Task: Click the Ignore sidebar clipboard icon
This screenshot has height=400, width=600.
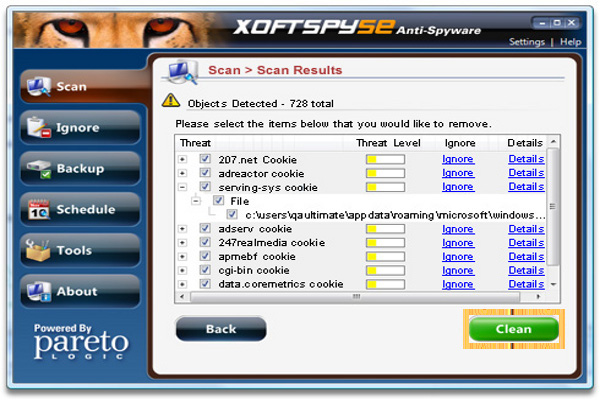Action: click(x=39, y=127)
